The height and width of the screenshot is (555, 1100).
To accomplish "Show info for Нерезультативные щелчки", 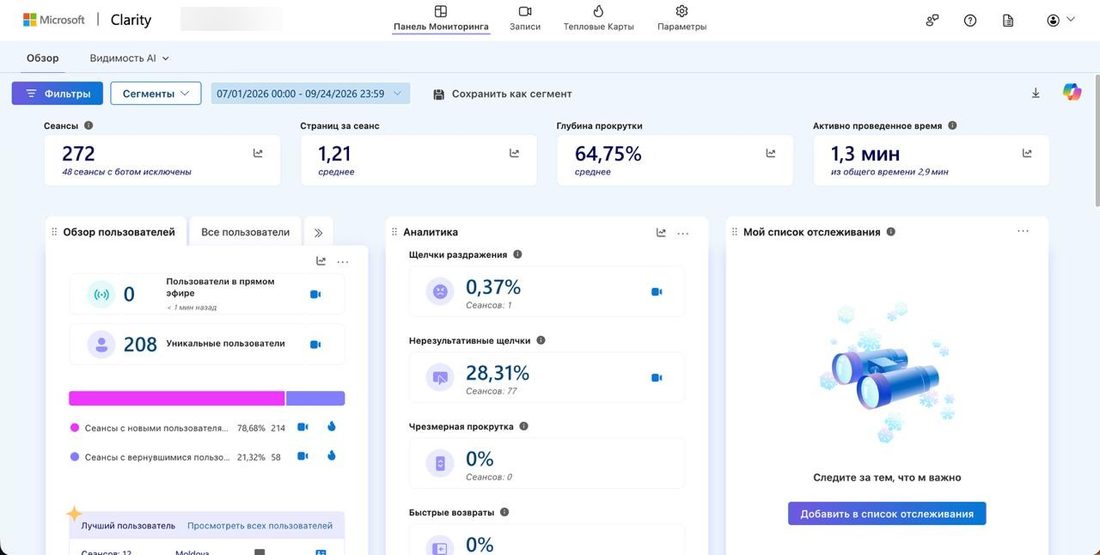I will pos(541,340).
